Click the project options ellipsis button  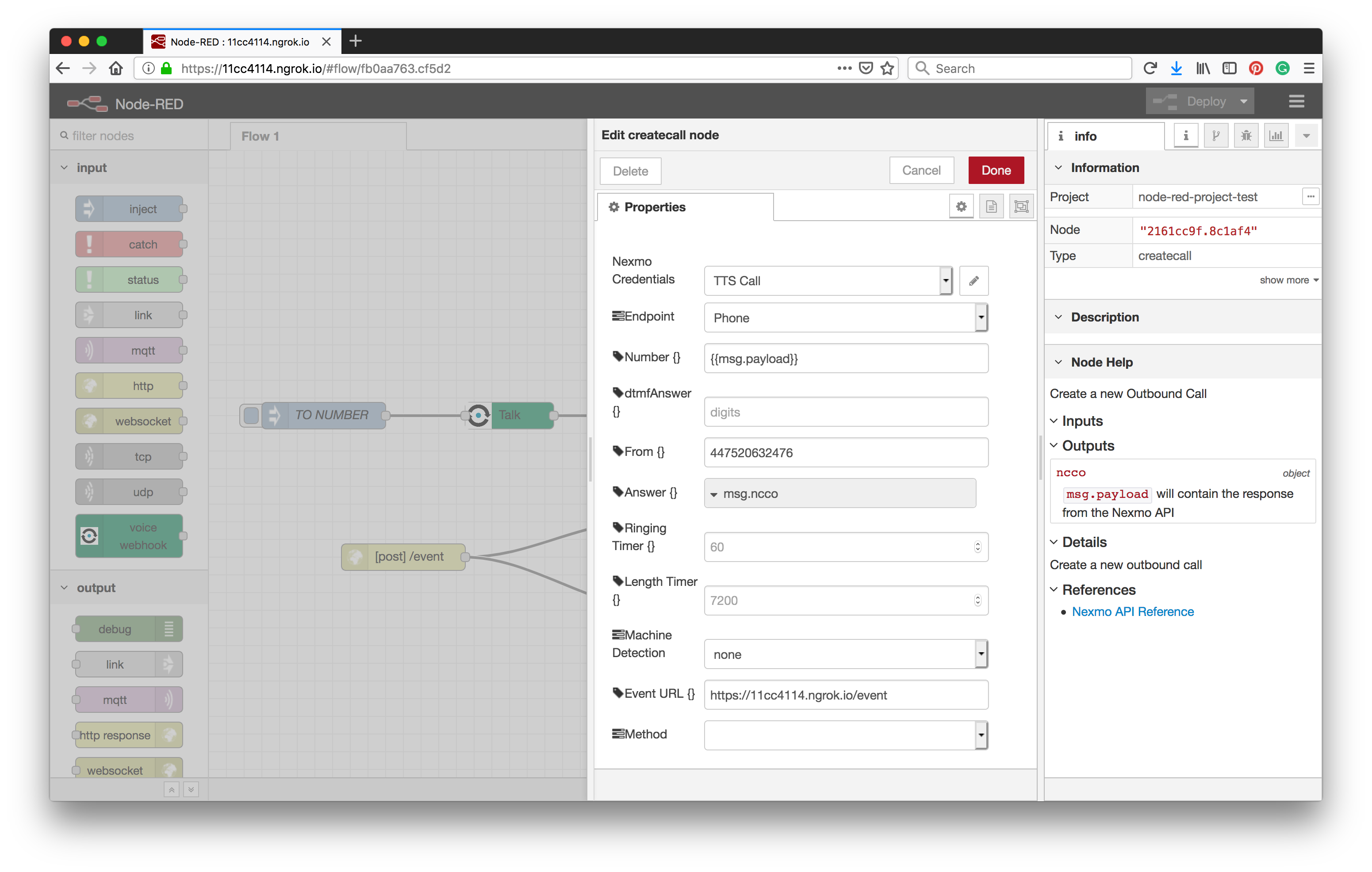pos(1311,196)
